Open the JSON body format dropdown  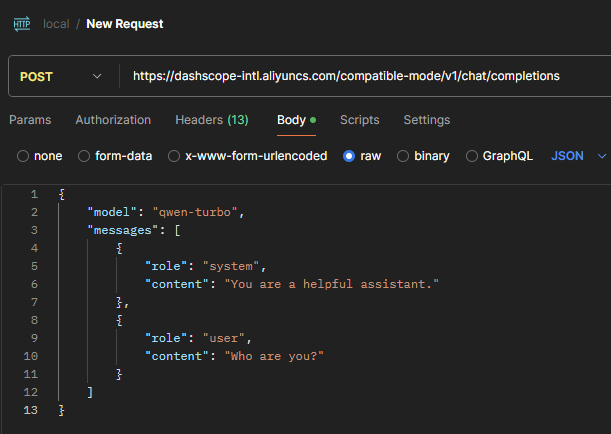coord(578,156)
